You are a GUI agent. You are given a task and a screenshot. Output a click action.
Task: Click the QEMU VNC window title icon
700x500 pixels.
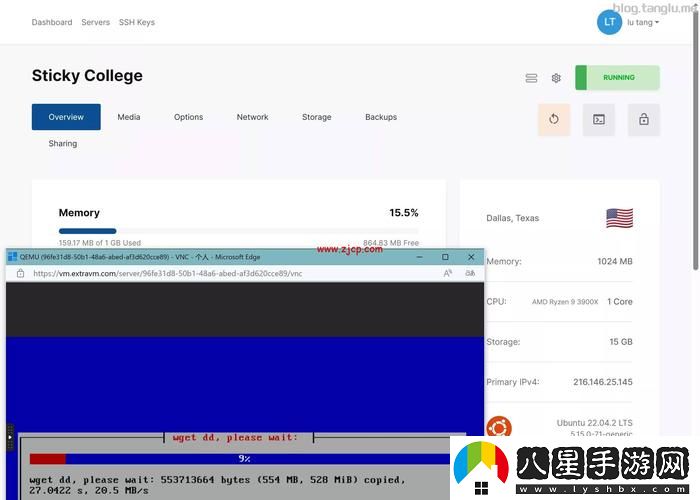click(12, 257)
